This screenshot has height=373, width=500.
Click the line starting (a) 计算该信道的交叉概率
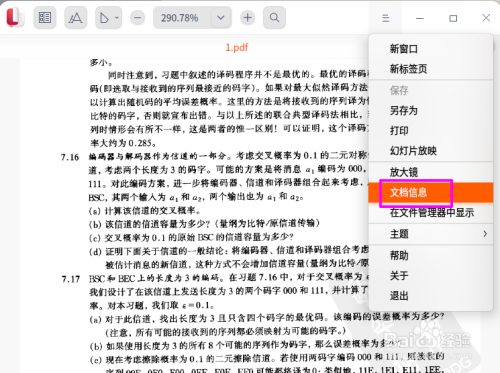point(145,211)
